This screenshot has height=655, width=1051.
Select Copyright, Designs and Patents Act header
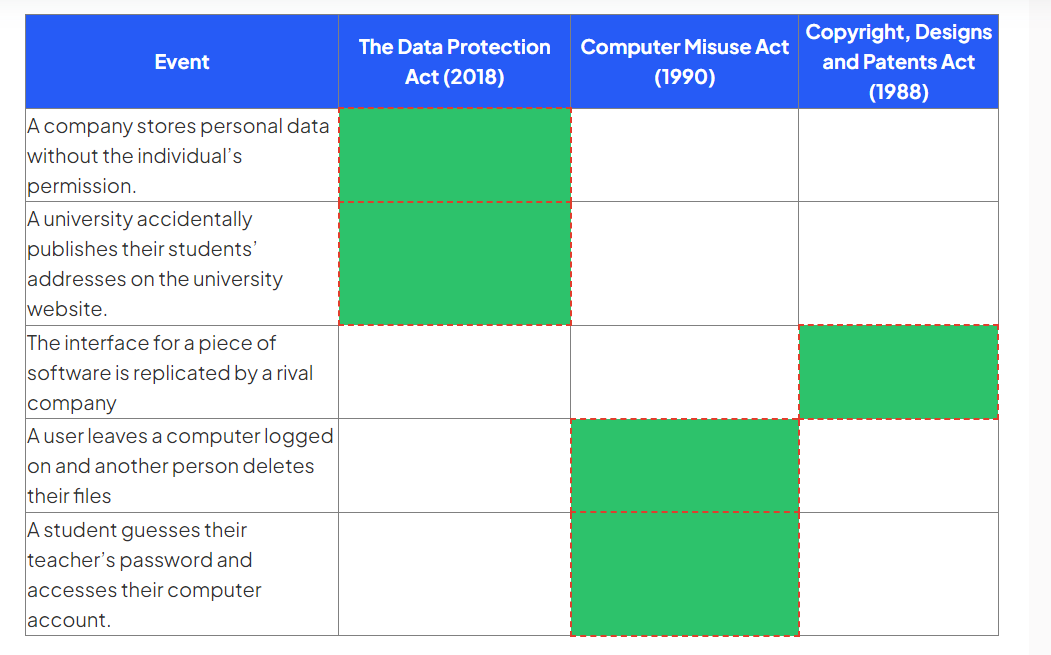click(898, 62)
